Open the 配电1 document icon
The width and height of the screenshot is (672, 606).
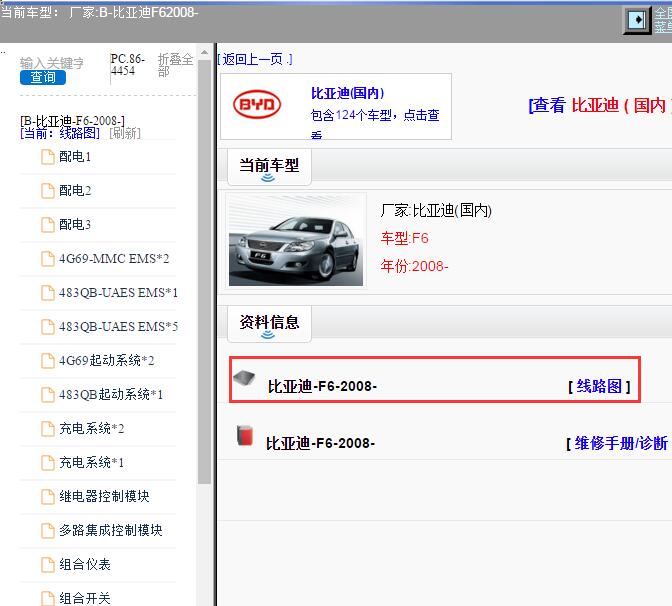(x=48, y=157)
